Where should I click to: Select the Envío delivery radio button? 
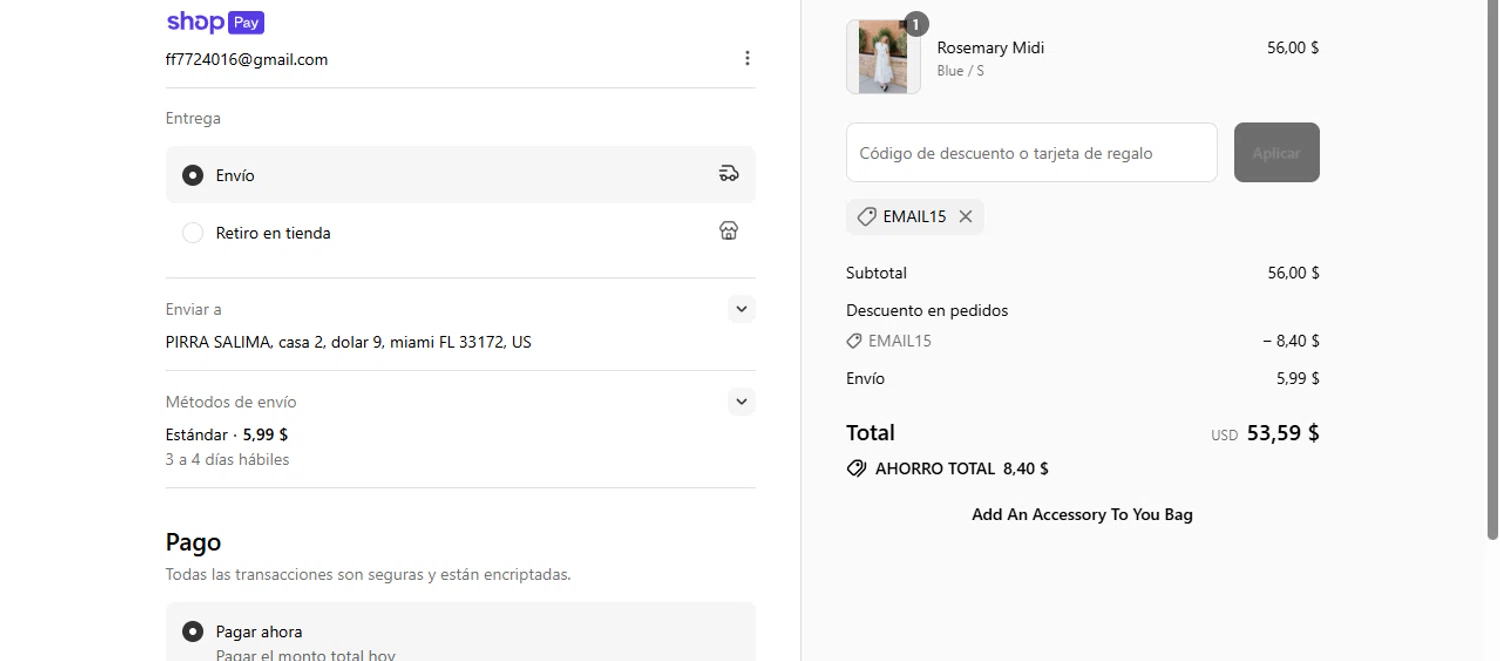[192, 175]
